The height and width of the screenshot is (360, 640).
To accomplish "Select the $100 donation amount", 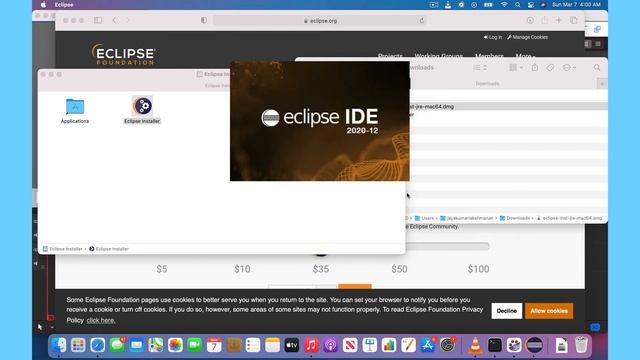I will 478,269.
